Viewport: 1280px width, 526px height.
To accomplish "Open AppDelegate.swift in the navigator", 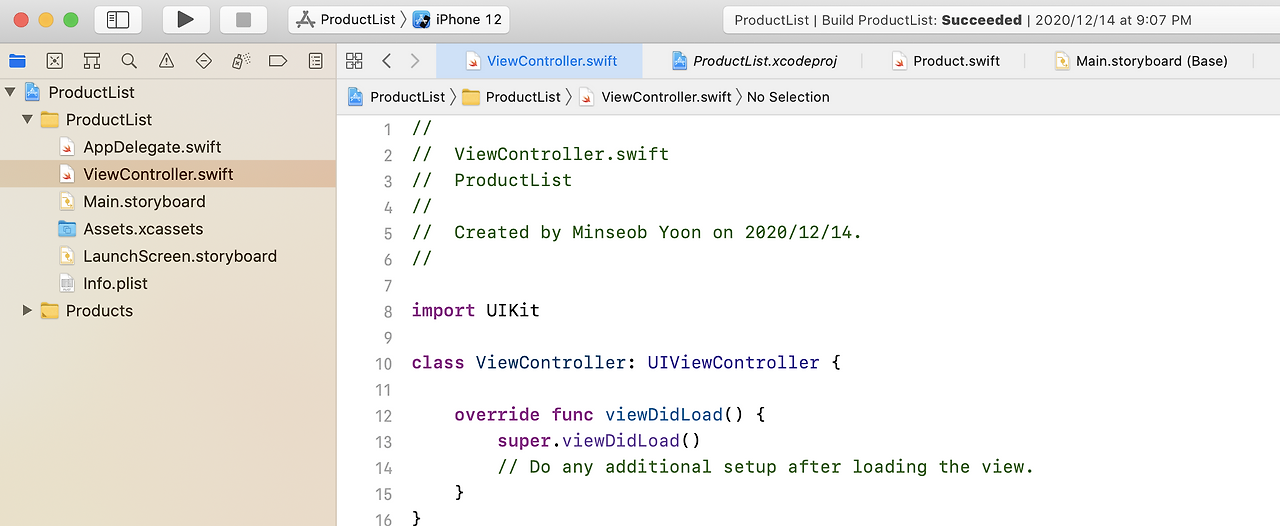I will tap(152, 147).
